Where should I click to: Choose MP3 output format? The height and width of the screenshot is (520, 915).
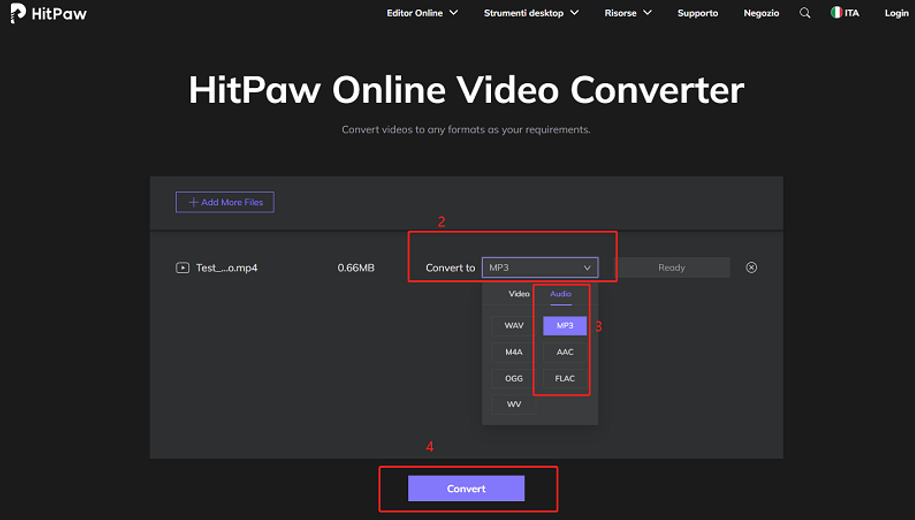pos(565,326)
